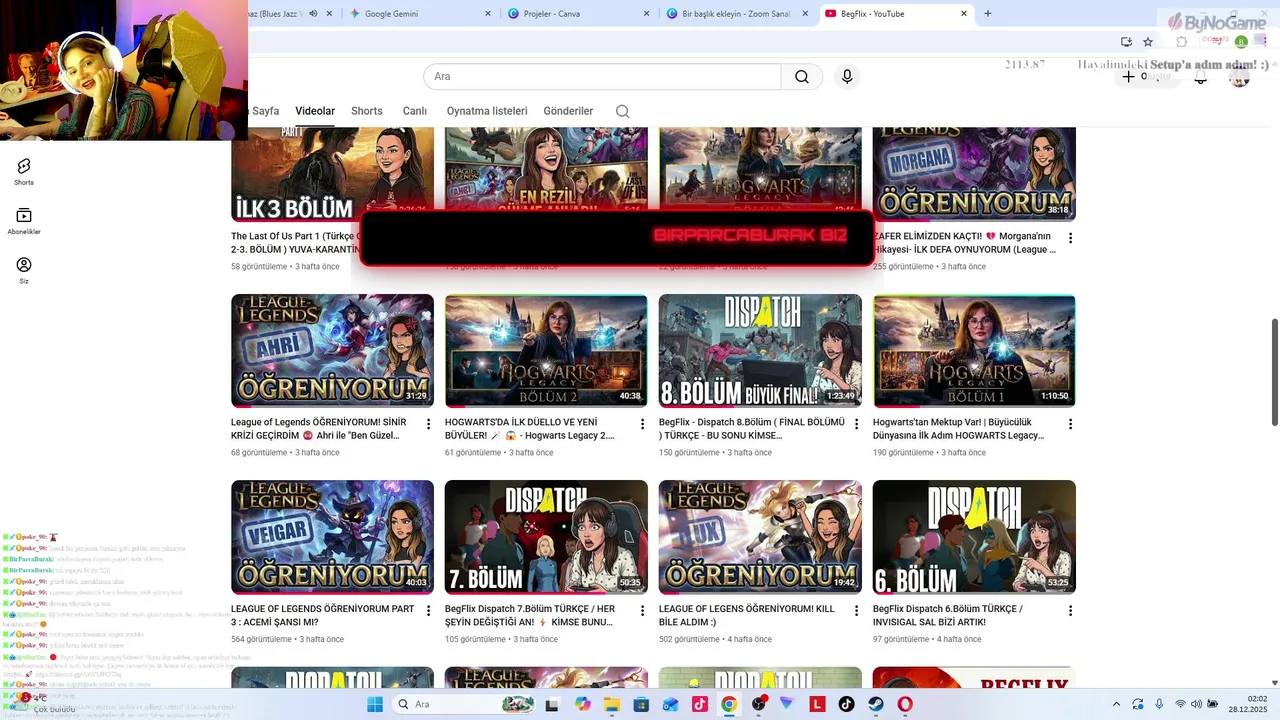Open options for ÖĞRENİYORUM PART 3 video
The height and width of the screenshot is (720, 1280).
(x=428, y=611)
